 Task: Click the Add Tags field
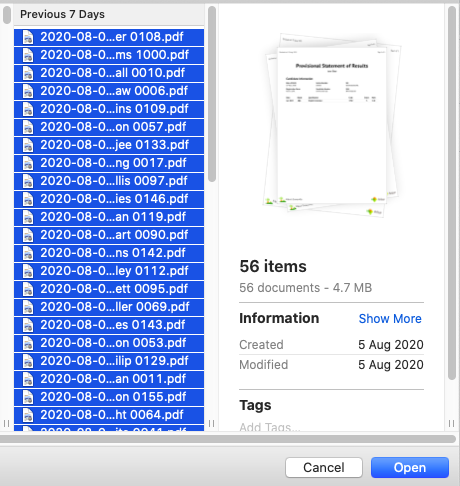point(270,427)
